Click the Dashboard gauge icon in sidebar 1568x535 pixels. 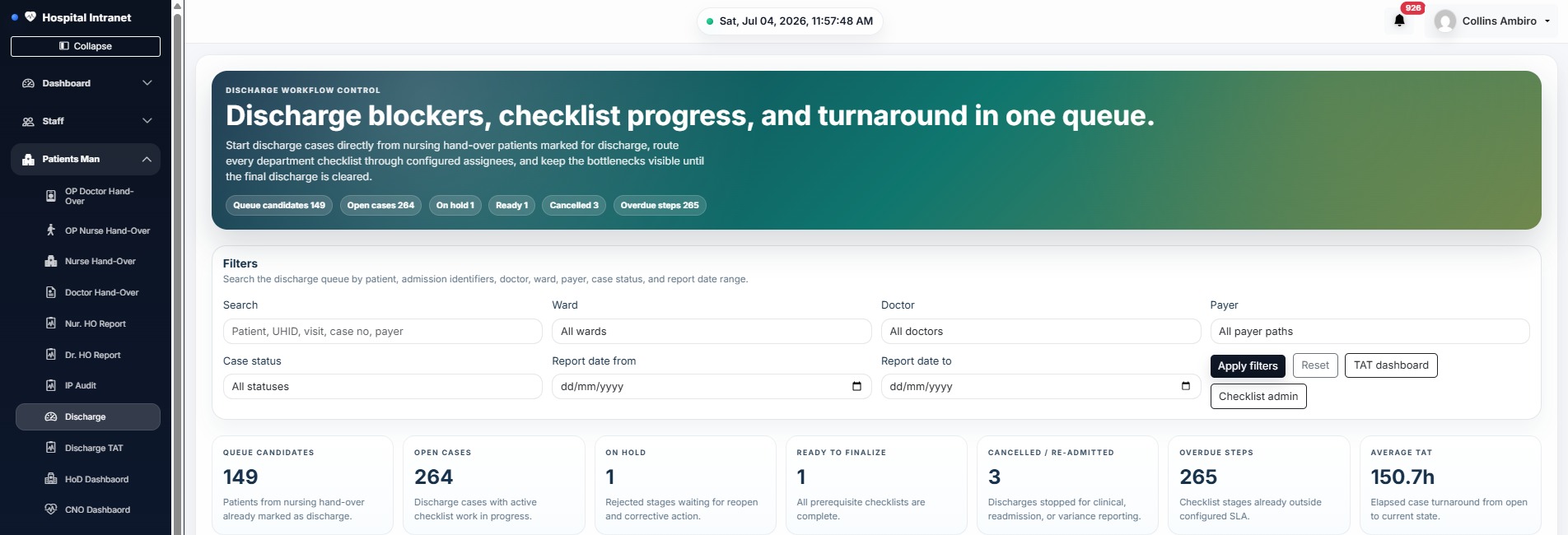(x=28, y=83)
